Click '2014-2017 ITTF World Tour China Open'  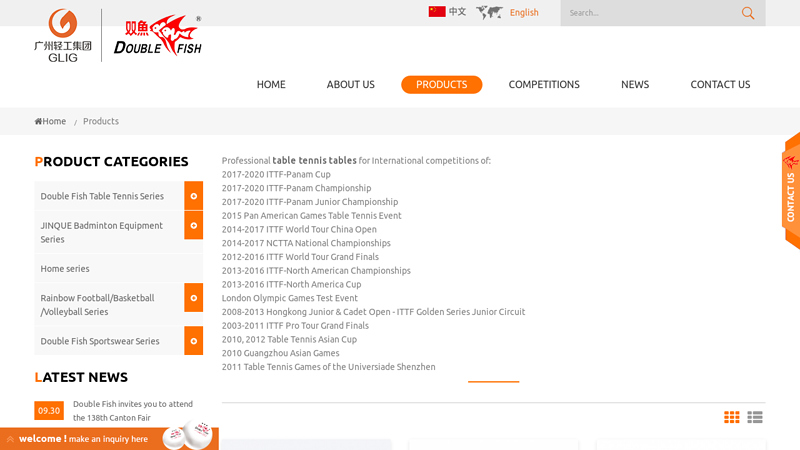click(x=299, y=230)
